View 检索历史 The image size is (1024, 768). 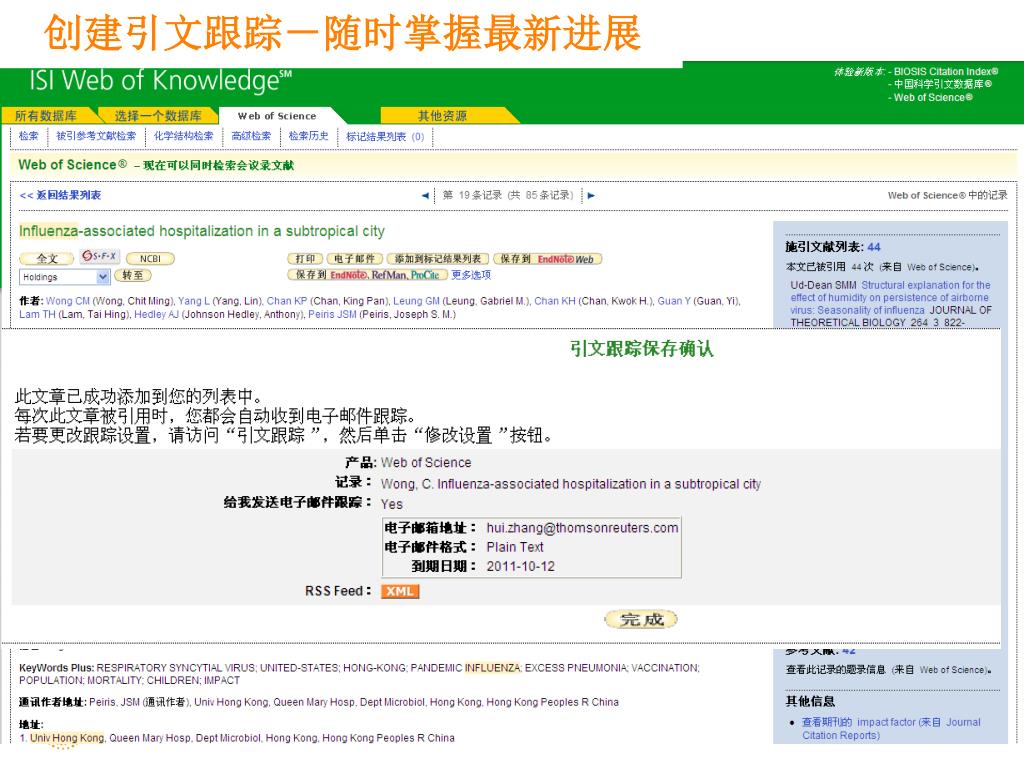(x=308, y=136)
